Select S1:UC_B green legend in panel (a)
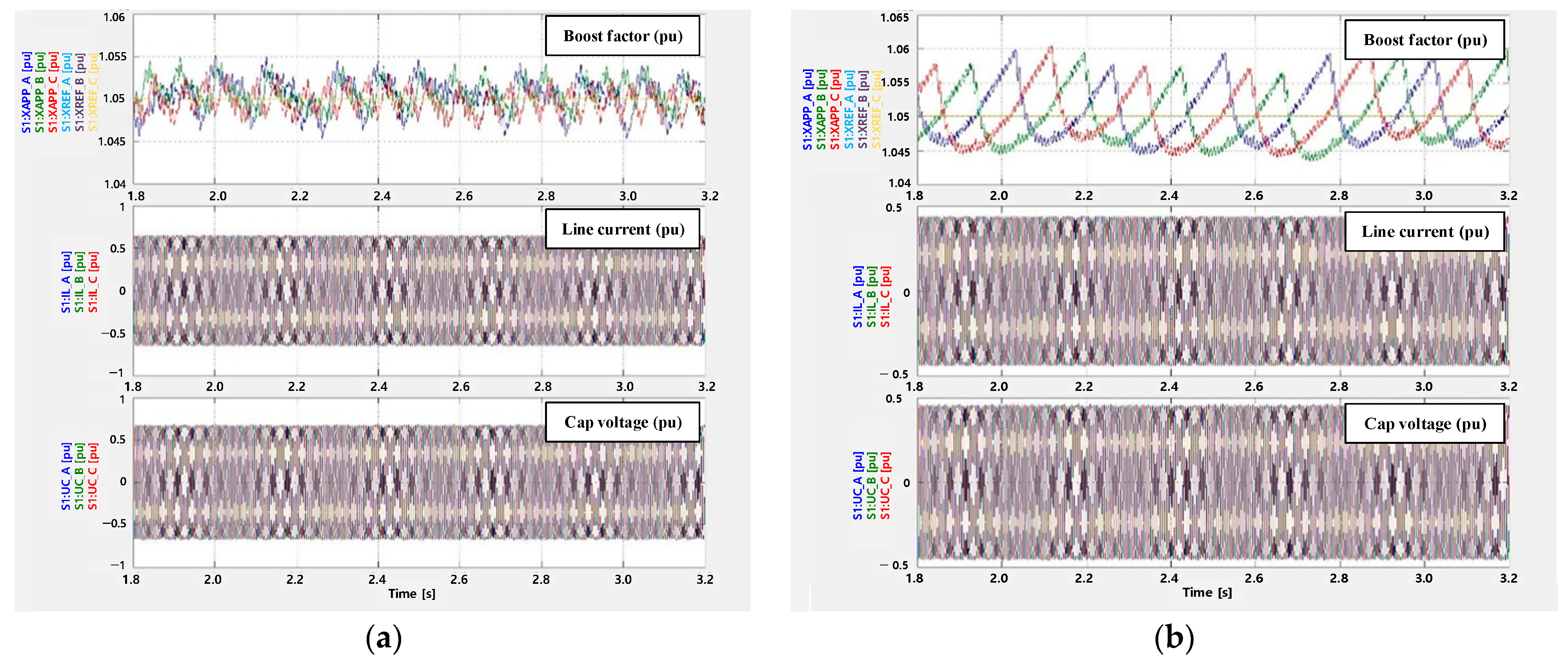 [79, 476]
